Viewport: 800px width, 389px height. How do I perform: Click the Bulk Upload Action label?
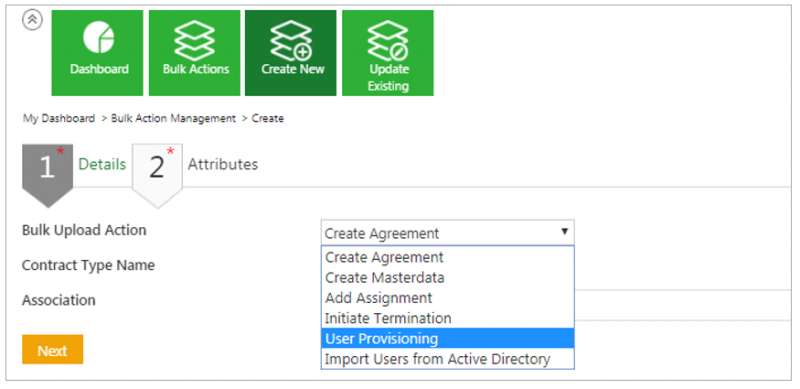click(84, 230)
